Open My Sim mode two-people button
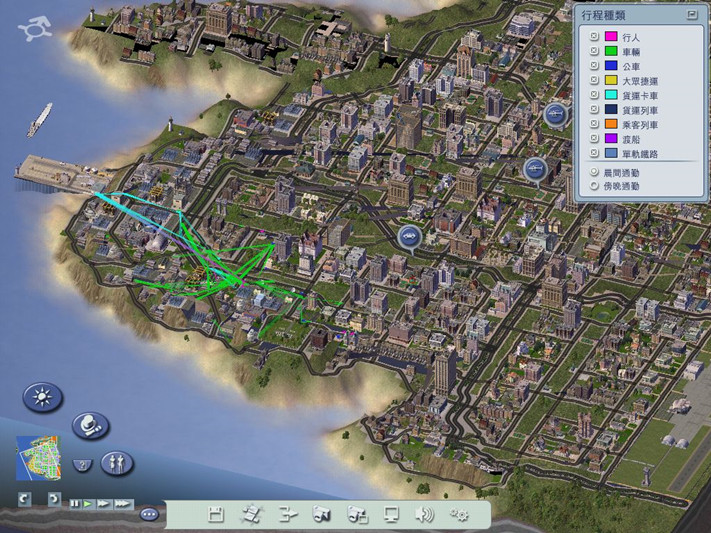711x533 pixels. click(117, 463)
